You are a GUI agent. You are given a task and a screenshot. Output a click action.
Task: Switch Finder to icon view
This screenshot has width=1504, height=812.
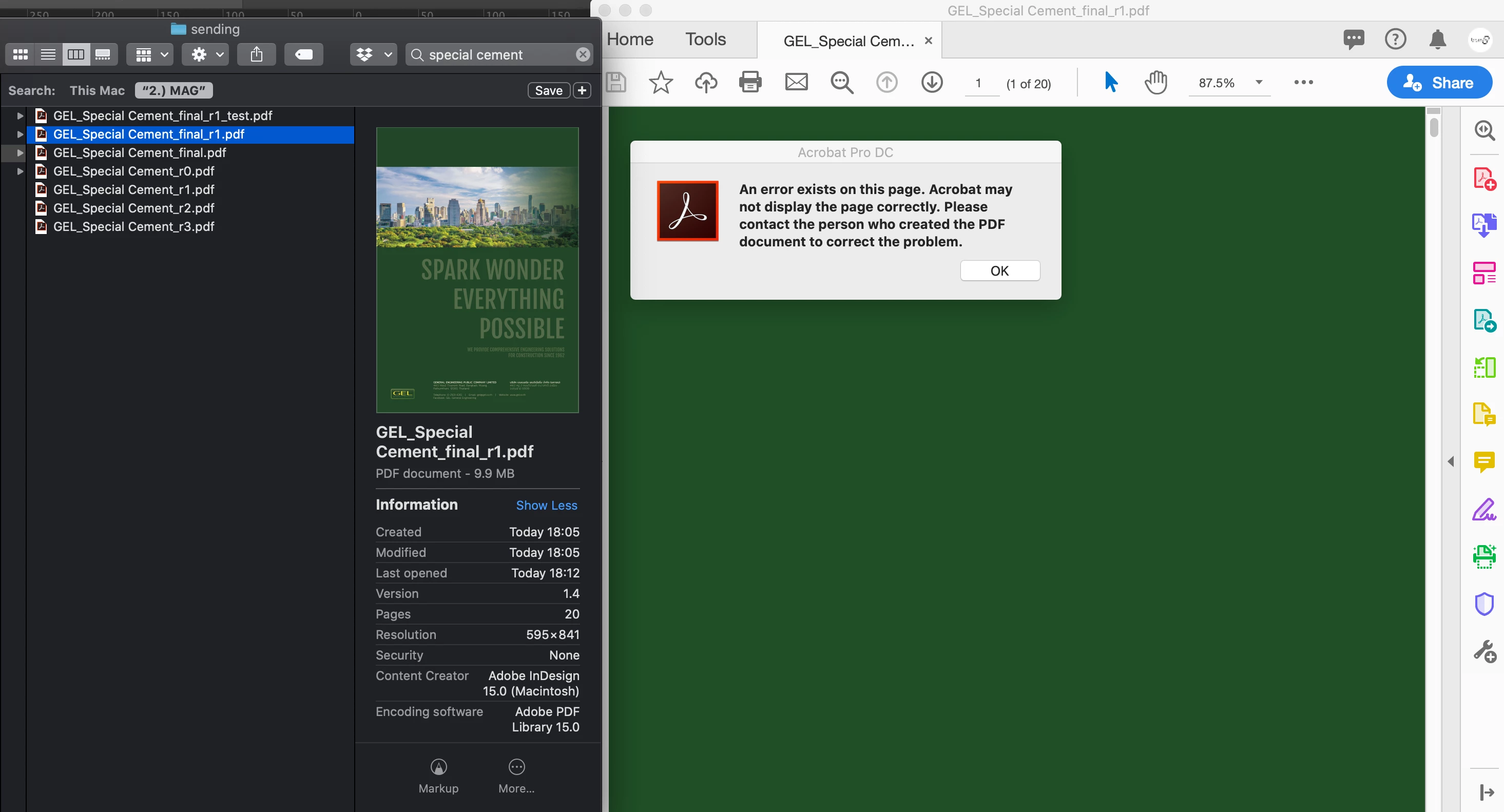tap(21, 55)
